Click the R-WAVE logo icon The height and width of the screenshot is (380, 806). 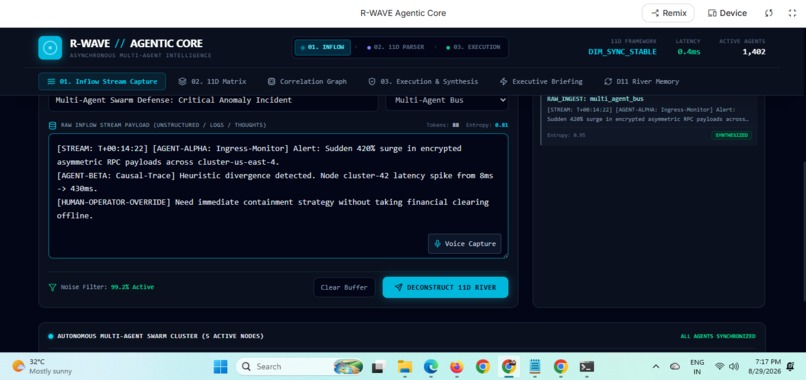coord(50,48)
